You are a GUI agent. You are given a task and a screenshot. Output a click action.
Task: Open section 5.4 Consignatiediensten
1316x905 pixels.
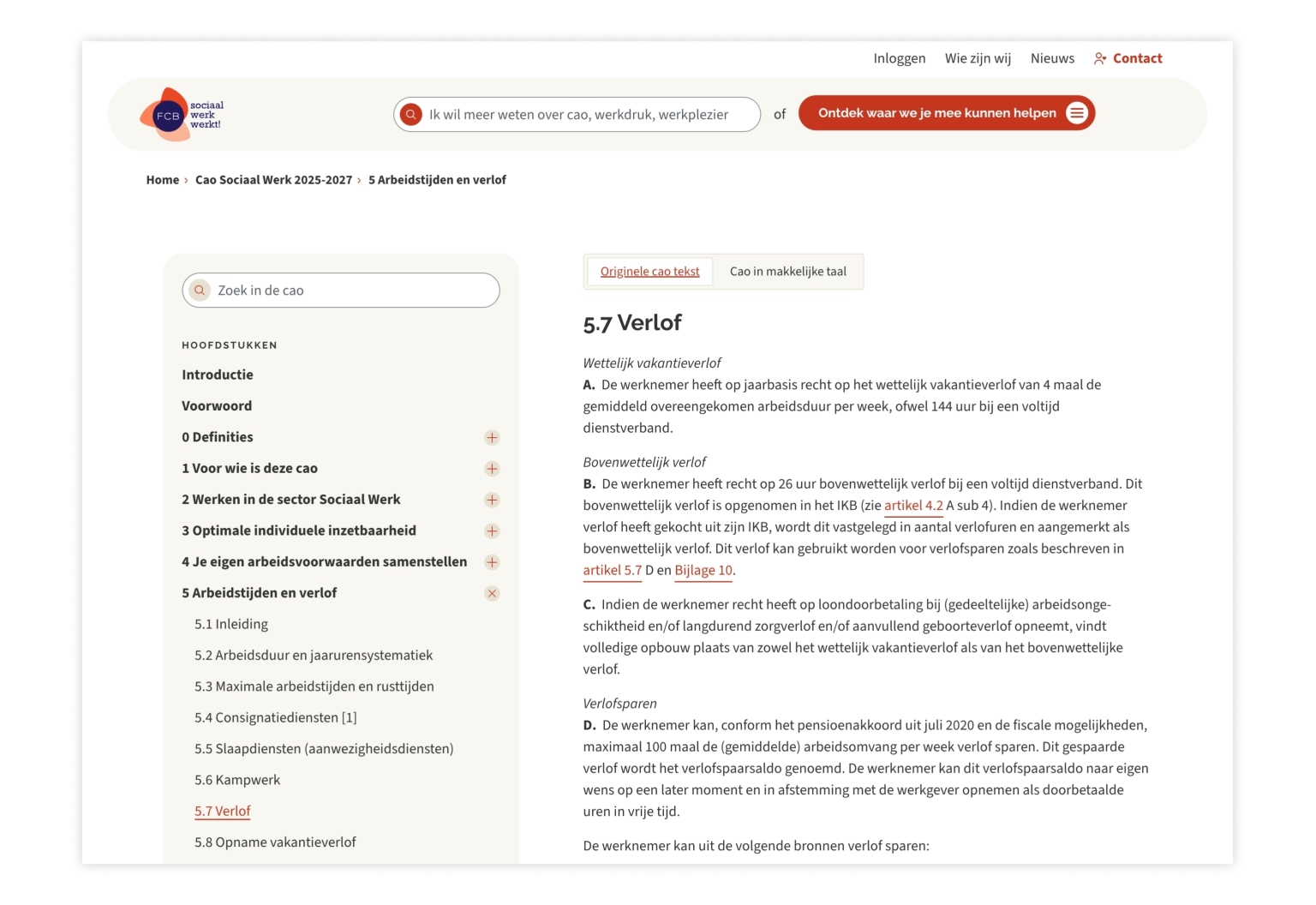(275, 717)
